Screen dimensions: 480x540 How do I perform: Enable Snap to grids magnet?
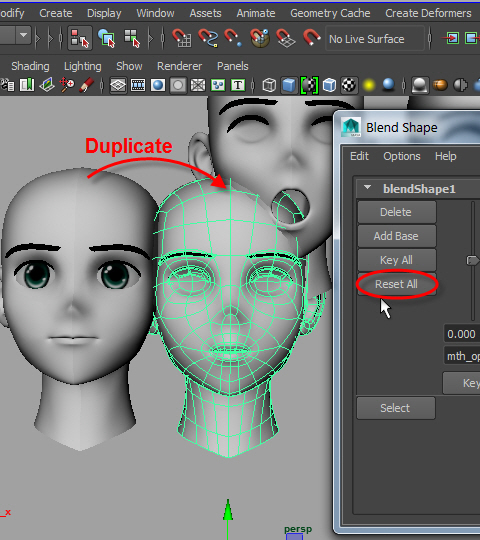[x=181, y=38]
